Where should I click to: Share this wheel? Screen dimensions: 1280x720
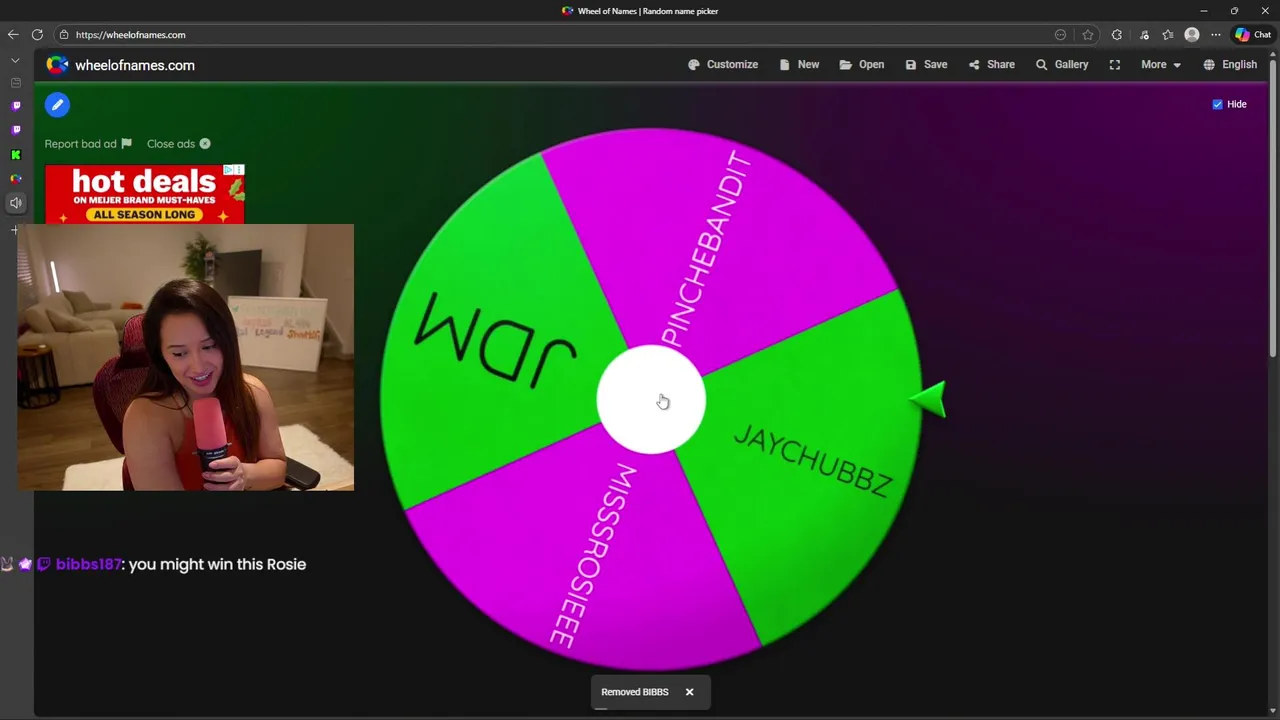[991, 65]
